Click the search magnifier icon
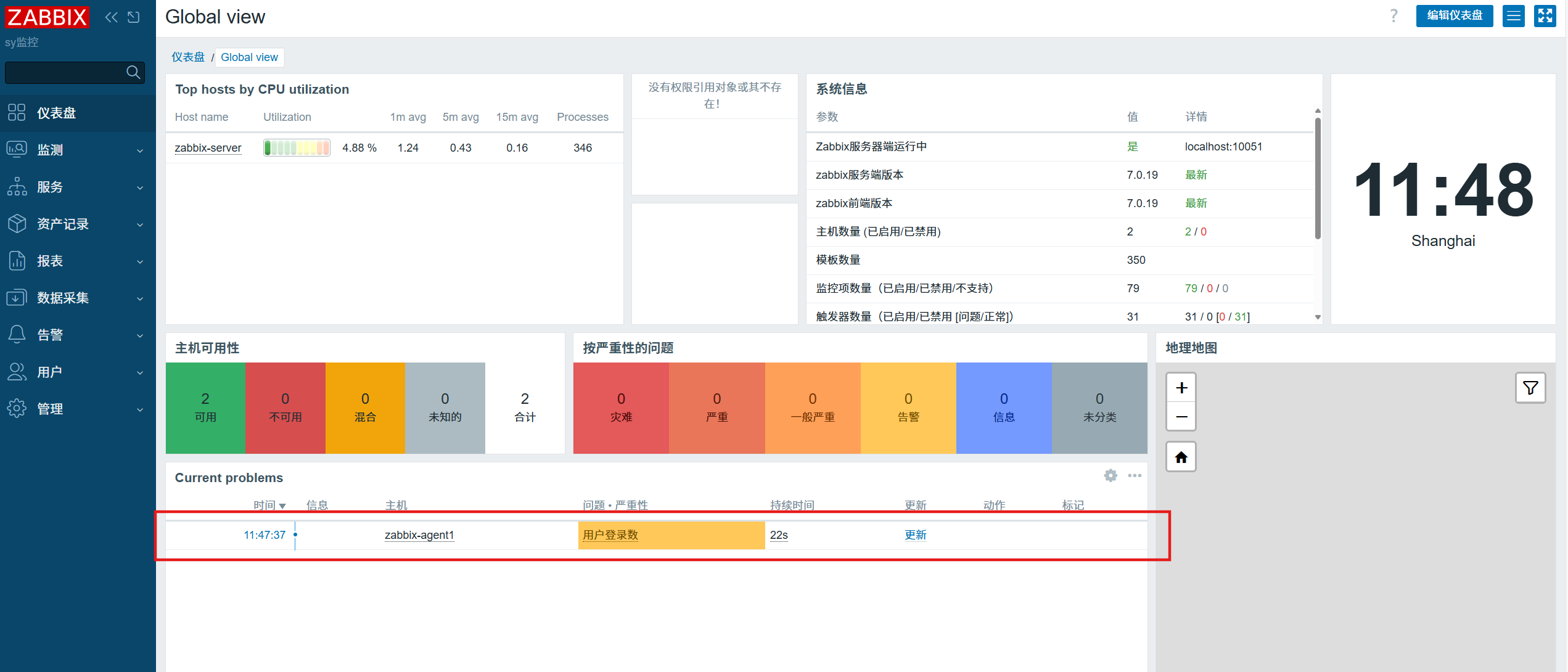 click(x=133, y=72)
